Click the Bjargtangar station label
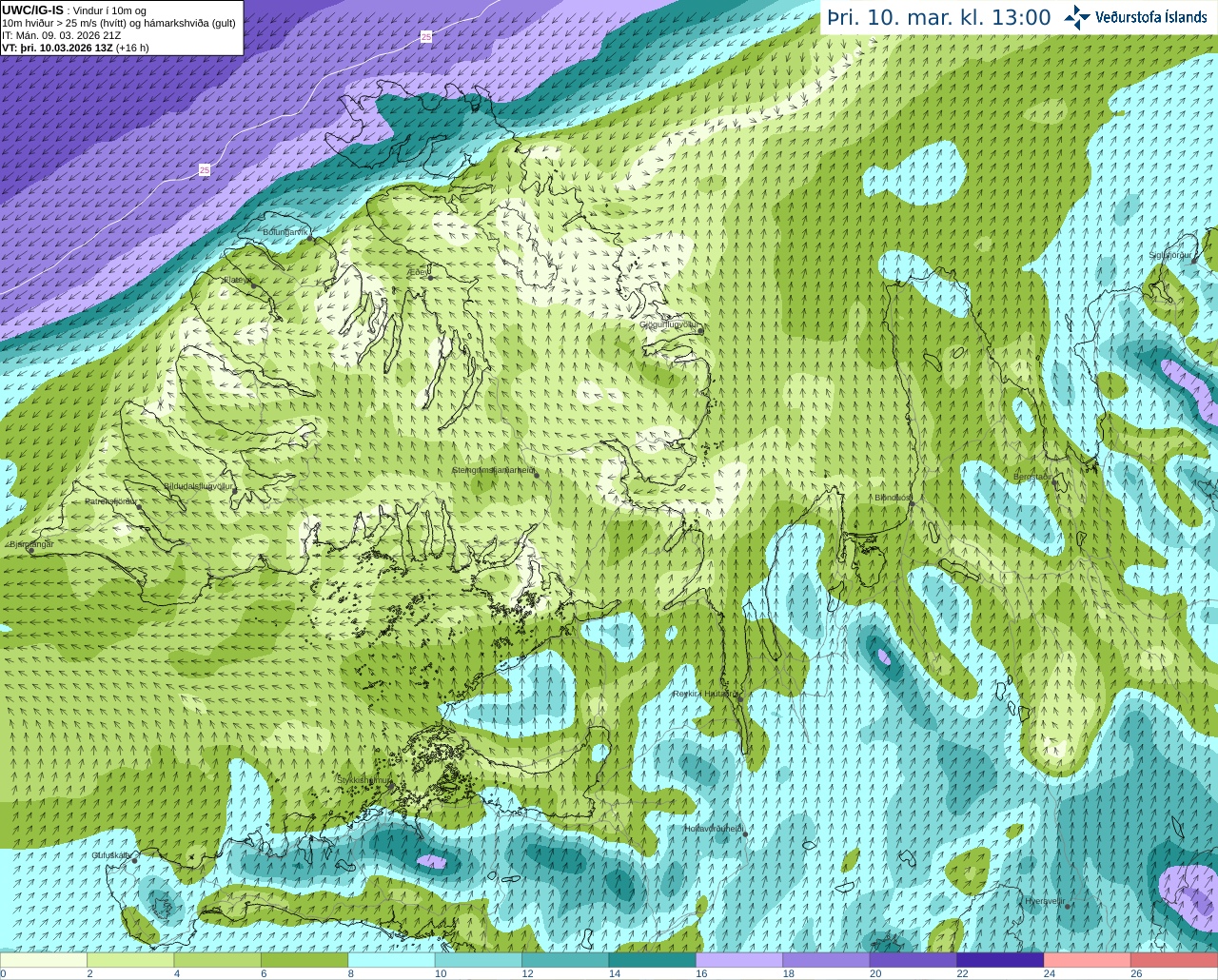1218x980 pixels. [31, 544]
